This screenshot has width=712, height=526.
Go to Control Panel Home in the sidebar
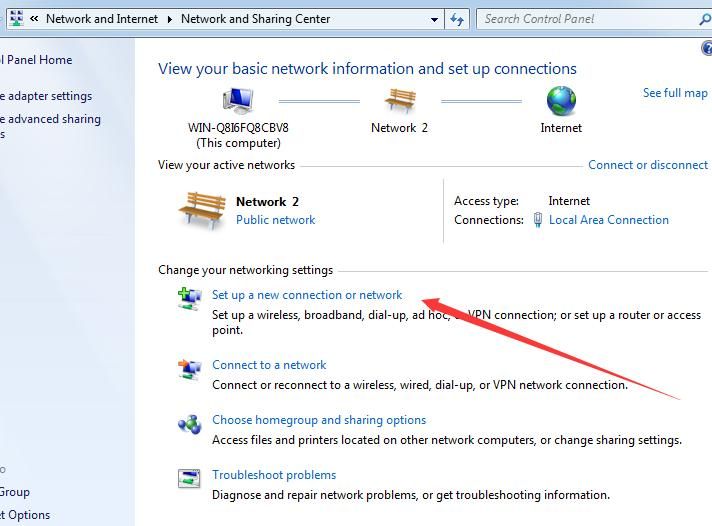click(x=36, y=60)
